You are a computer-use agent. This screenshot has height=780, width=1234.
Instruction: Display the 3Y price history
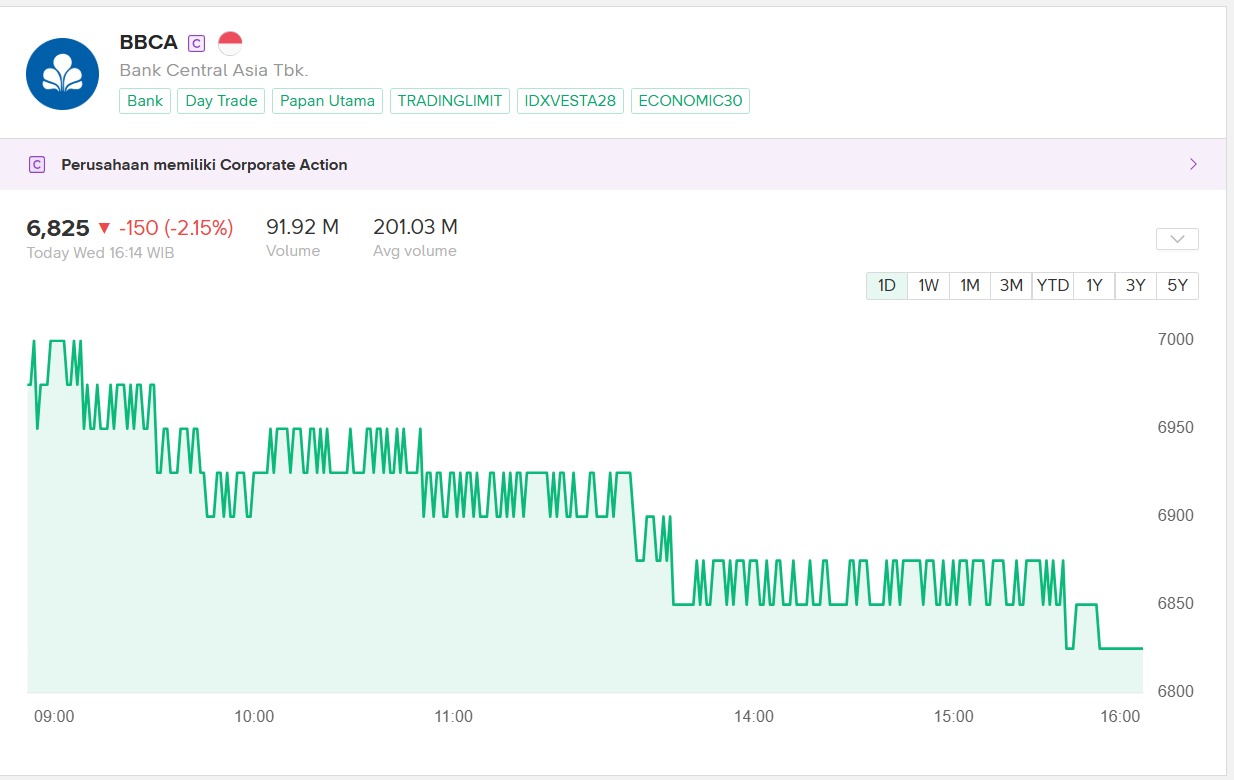pyautogui.click(x=1135, y=285)
